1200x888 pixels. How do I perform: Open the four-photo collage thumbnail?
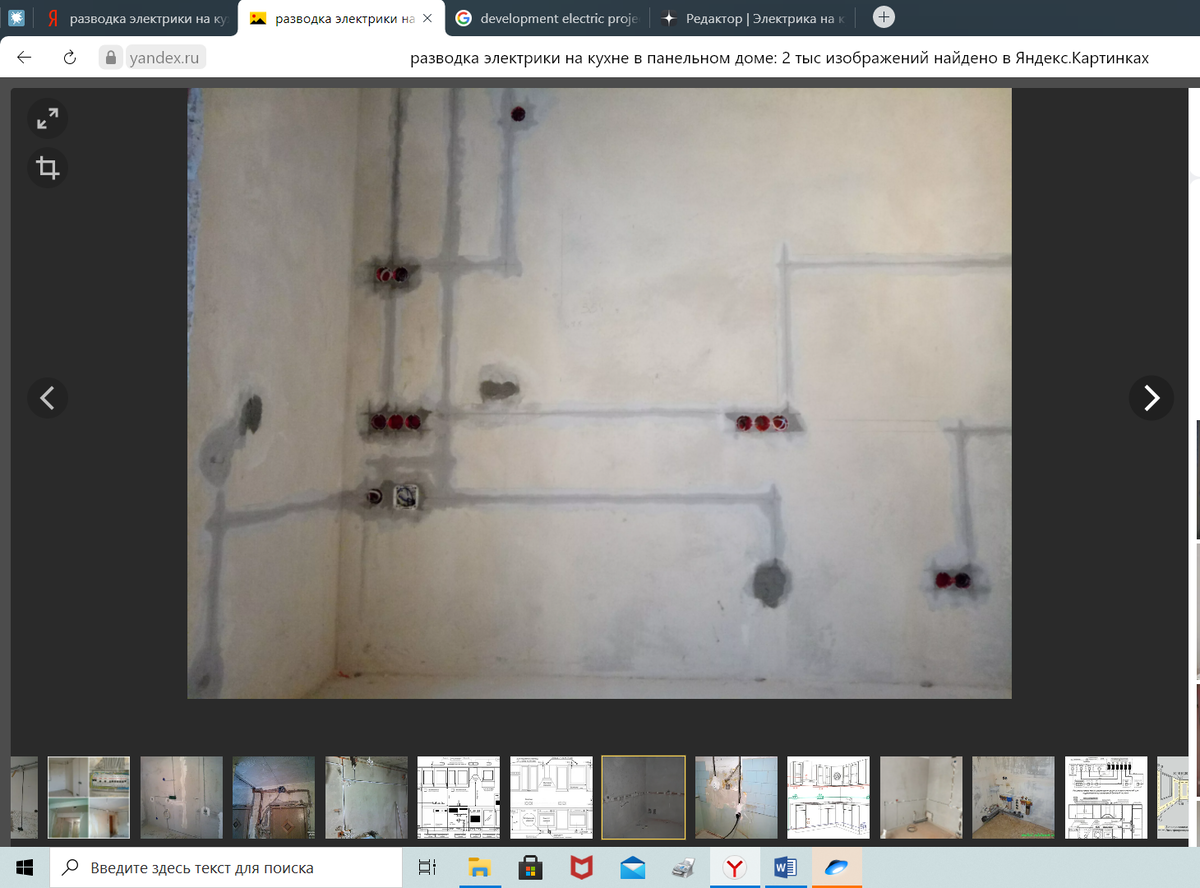[89, 797]
